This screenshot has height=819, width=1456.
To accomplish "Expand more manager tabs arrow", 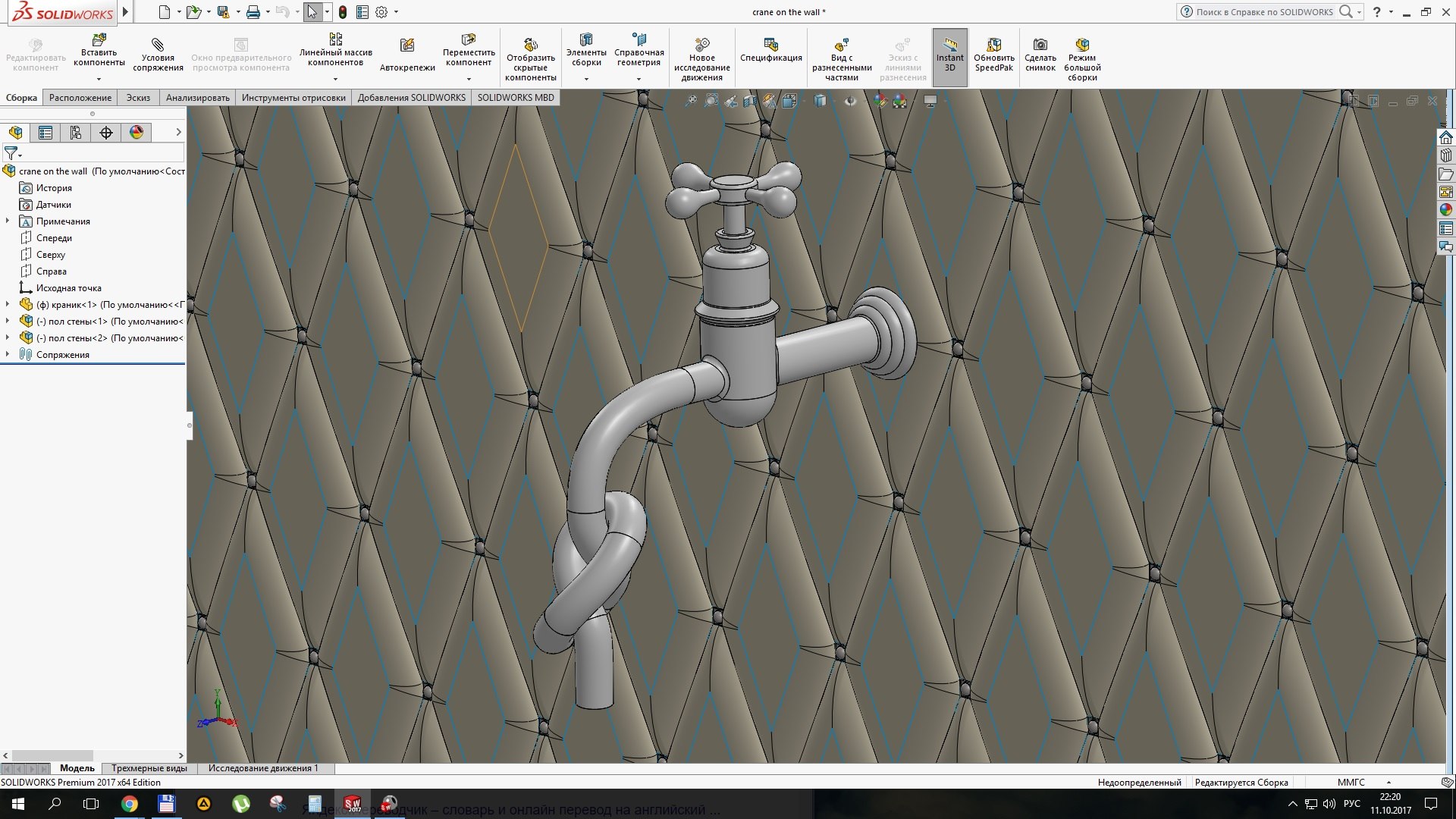I will 178,133.
